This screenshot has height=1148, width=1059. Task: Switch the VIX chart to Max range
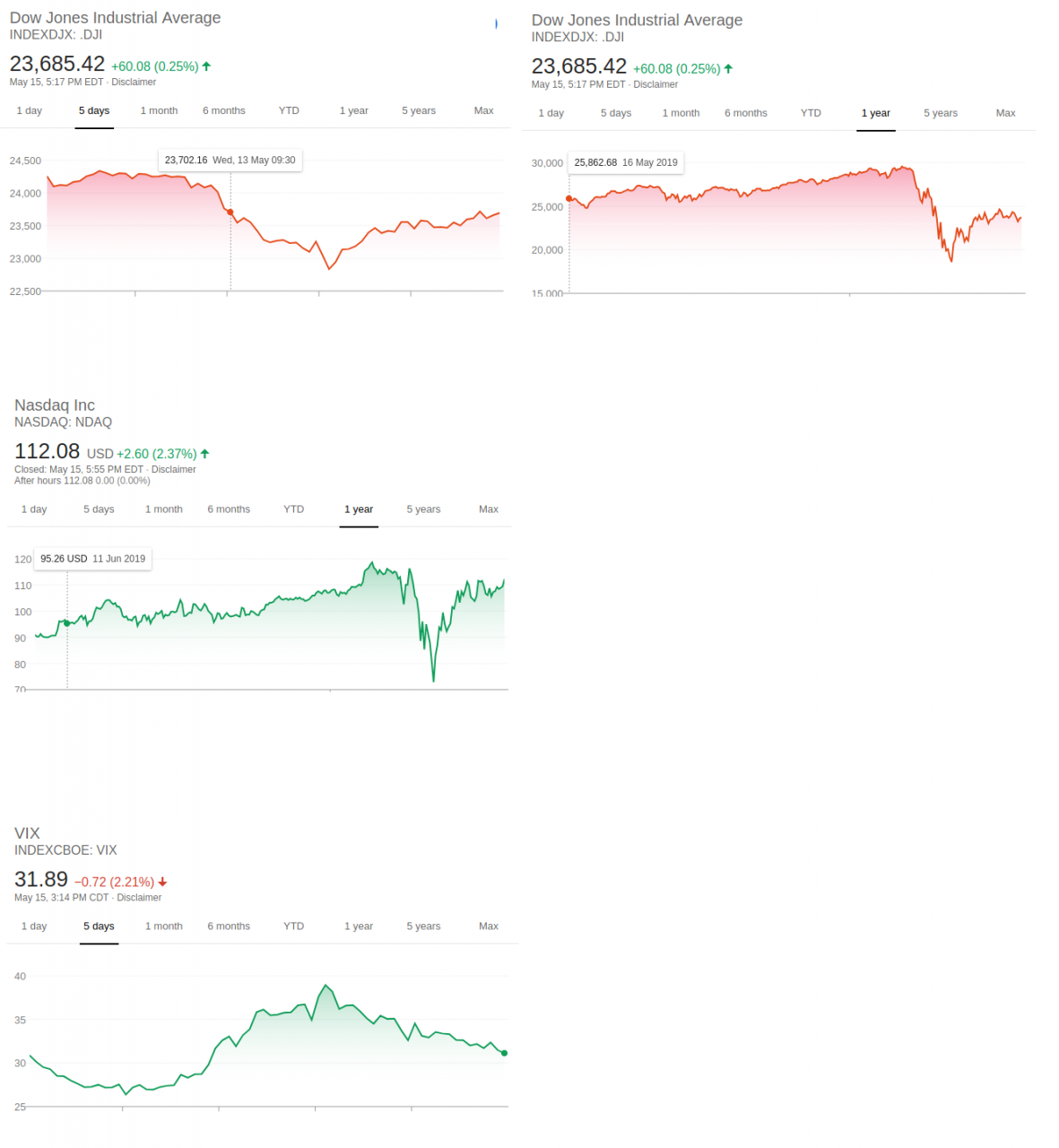(x=489, y=926)
